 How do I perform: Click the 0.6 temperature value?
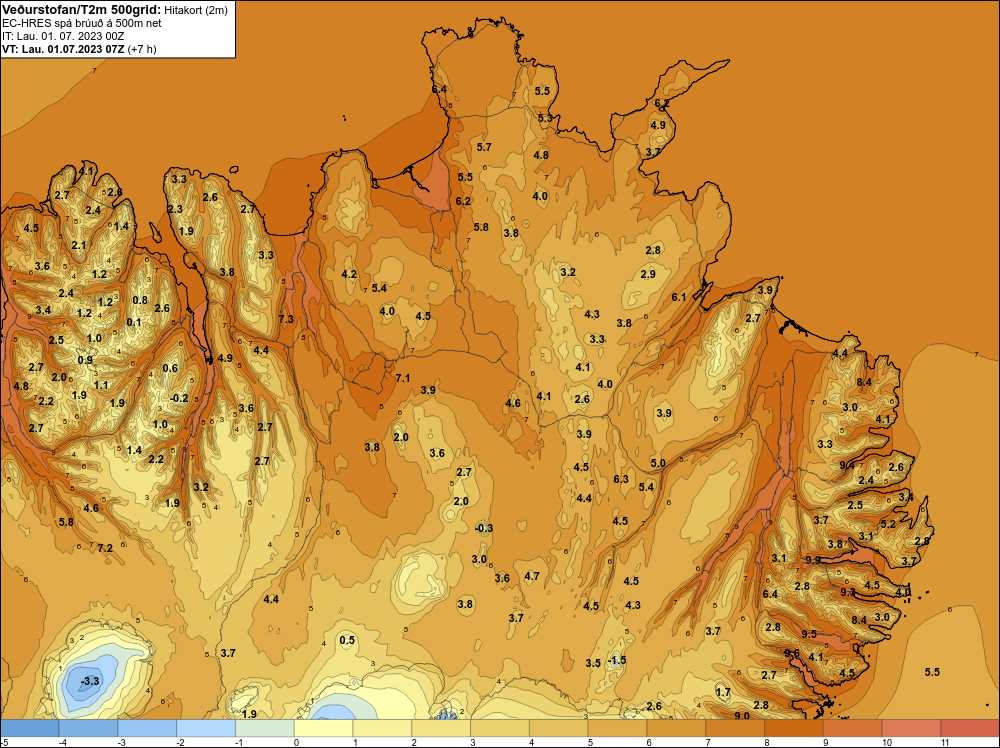tap(170, 368)
